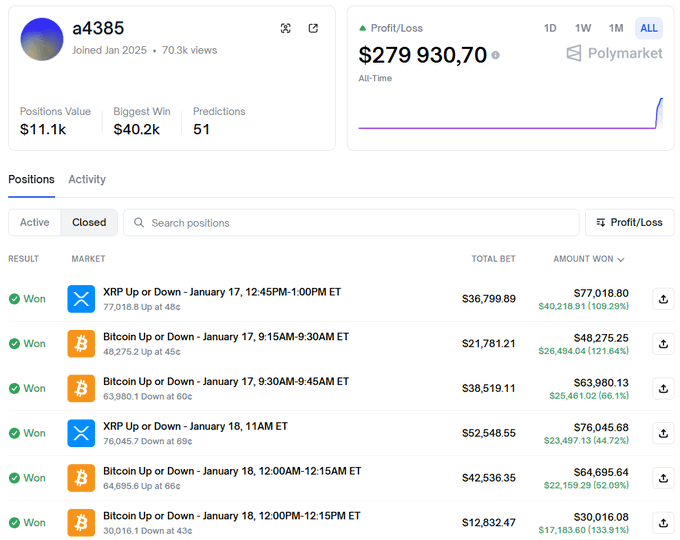Share the Bitcoin 12:00AM-12:15AM position
This screenshot has height=540, width=680.
pos(663,478)
